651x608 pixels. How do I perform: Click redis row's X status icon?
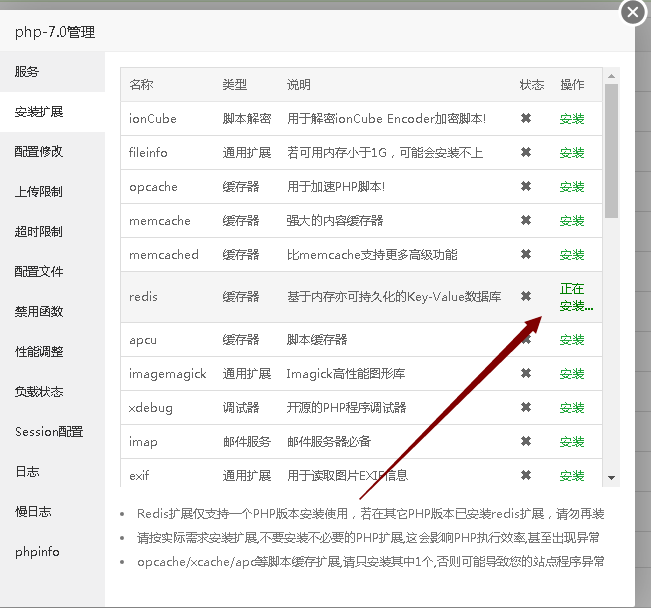(x=526, y=297)
